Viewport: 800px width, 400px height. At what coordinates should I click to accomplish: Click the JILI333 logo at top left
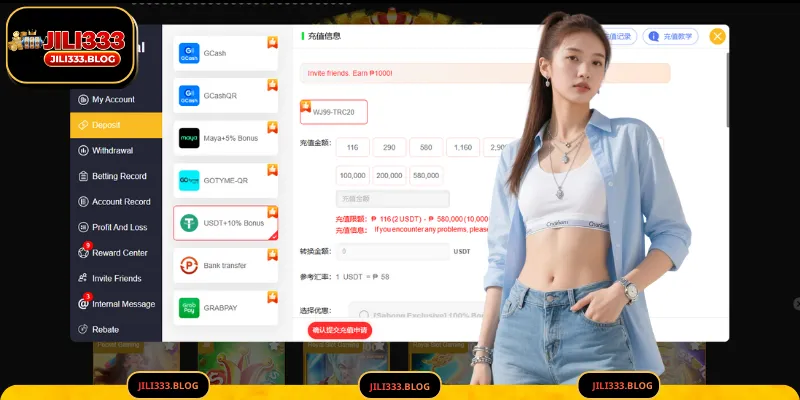coord(71,46)
